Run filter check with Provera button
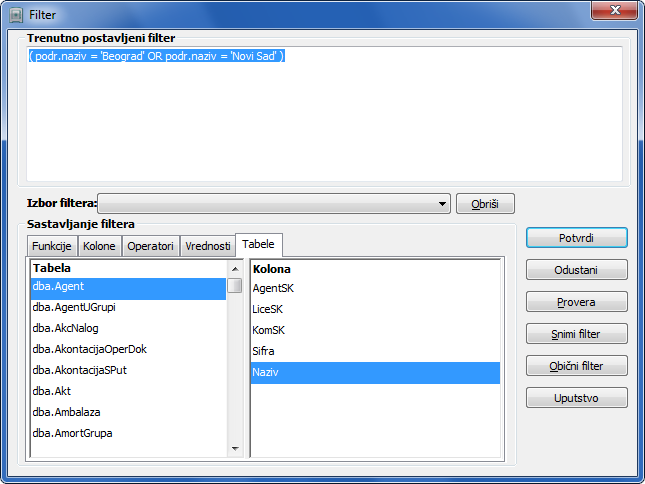 tap(576, 302)
